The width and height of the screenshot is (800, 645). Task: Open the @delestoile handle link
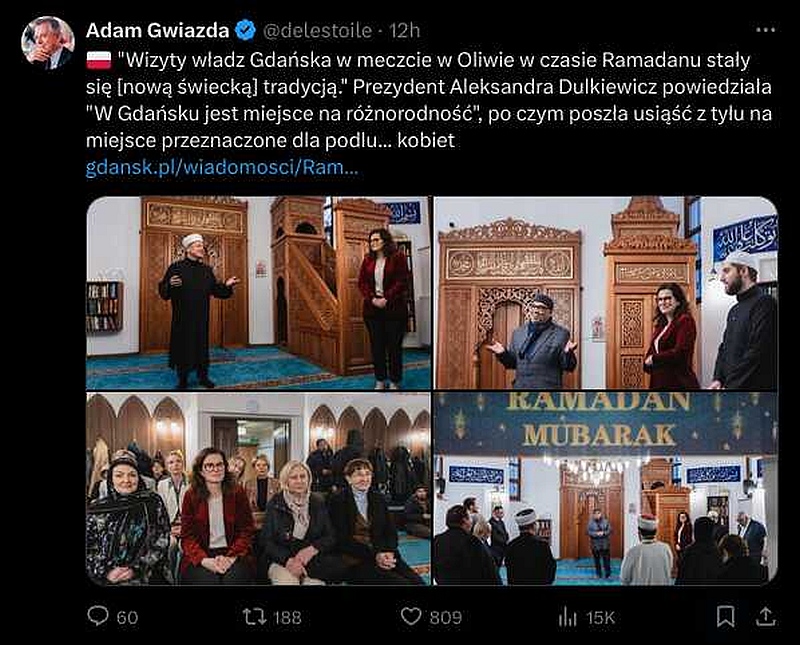pos(317,31)
